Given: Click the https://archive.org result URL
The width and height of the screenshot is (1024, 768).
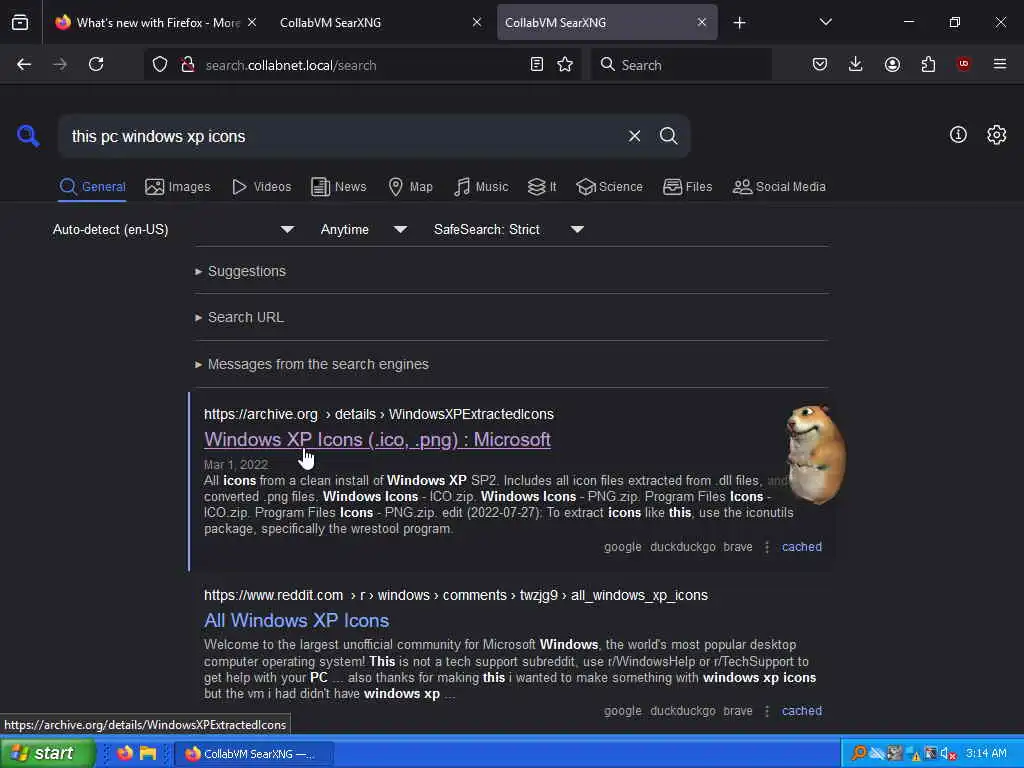Looking at the screenshot, I should click(x=379, y=415).
